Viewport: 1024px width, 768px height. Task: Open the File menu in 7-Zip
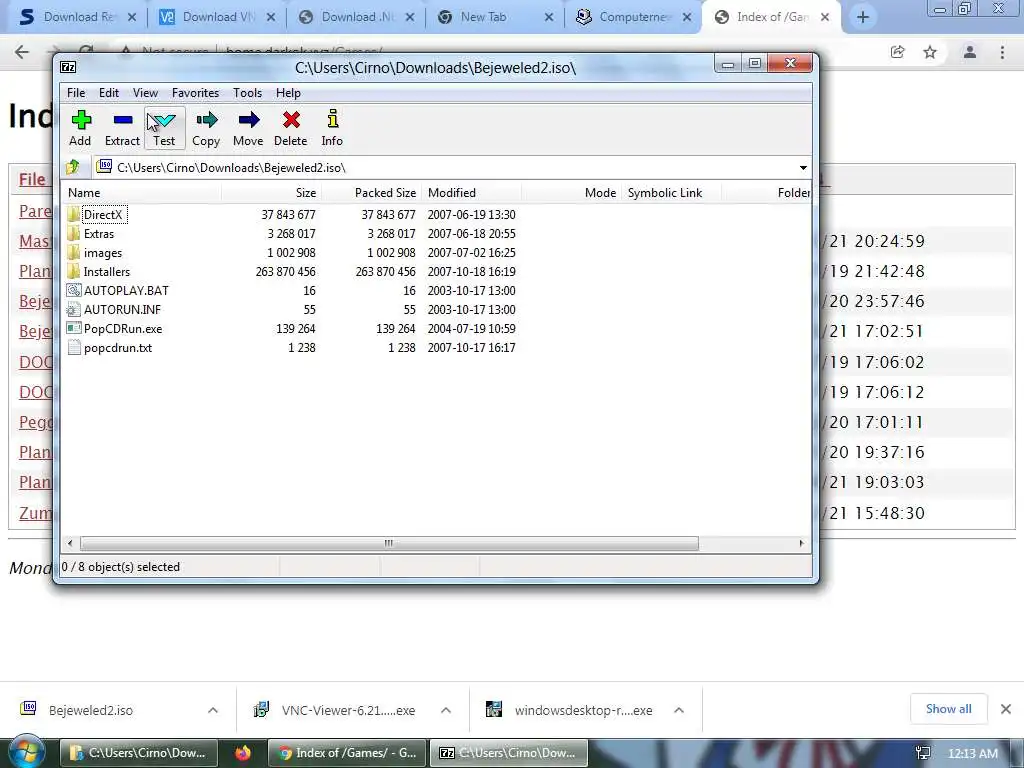point(76,93)
